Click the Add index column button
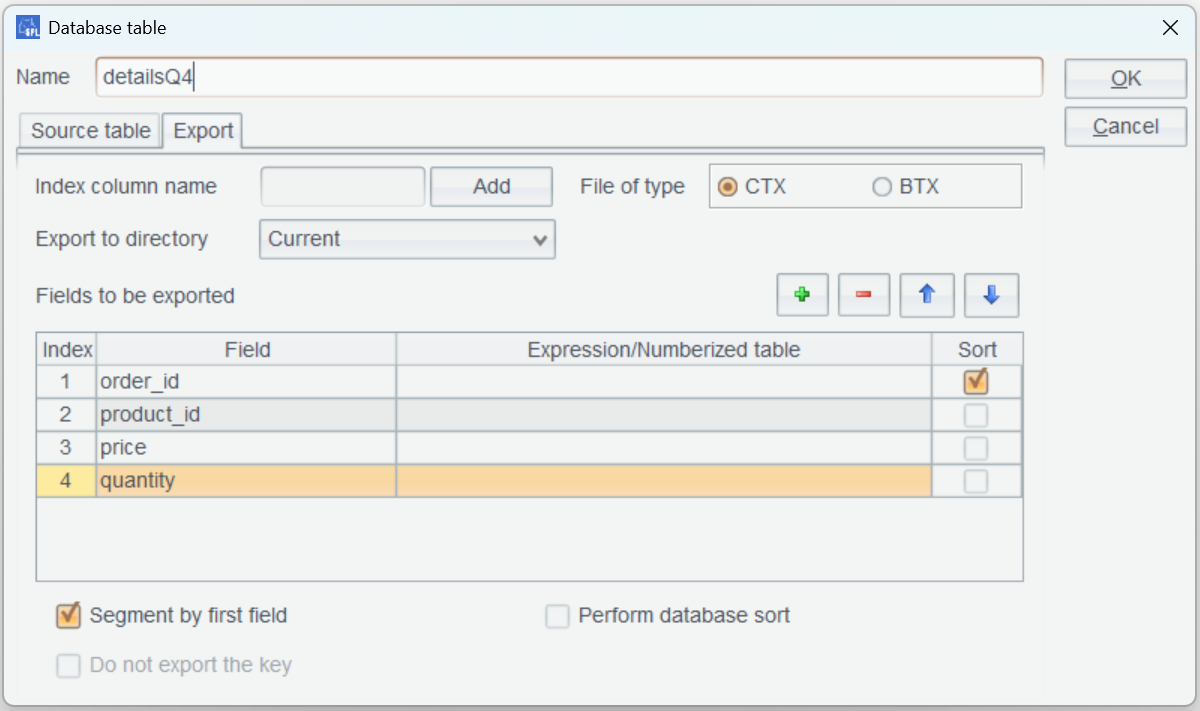This screenshot has width=1200, height=711. [491, 187]
